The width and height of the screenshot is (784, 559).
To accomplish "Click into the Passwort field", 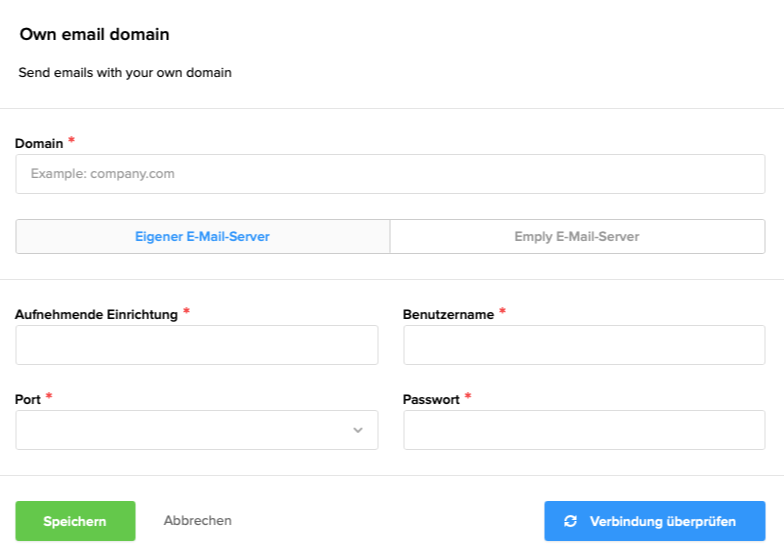I will 584,430.
